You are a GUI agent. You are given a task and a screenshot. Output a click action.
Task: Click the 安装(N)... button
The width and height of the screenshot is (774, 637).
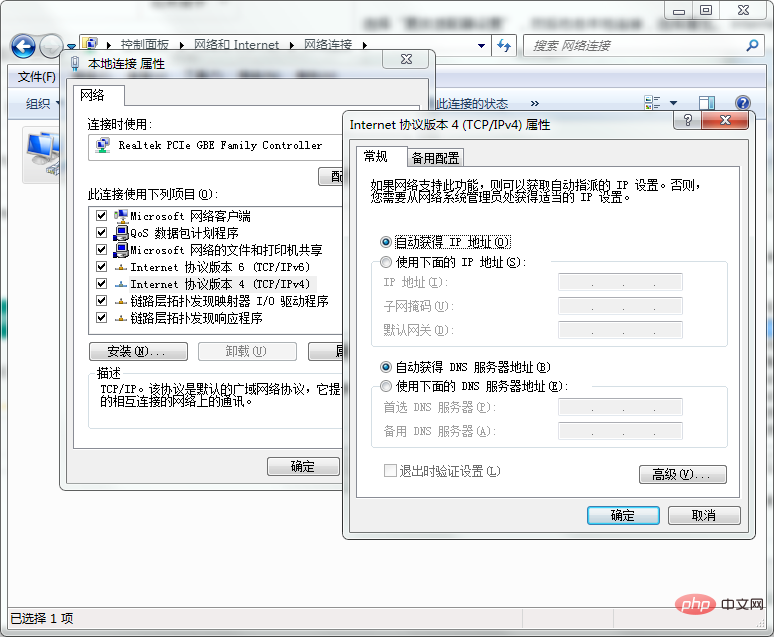tap(138, 352)
